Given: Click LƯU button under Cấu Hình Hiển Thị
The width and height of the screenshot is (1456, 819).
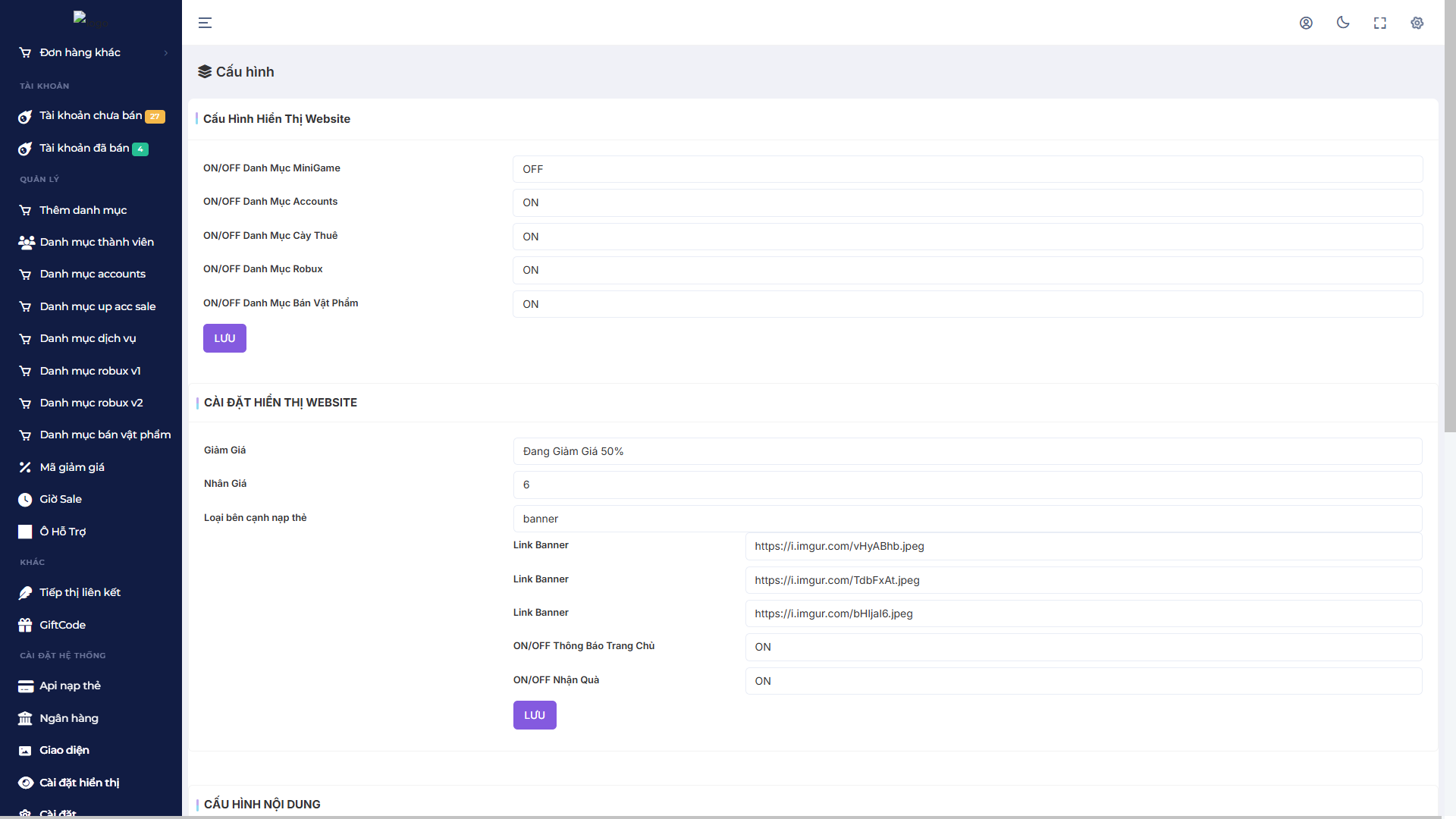Looking at the screenshot, I should 224,338.
